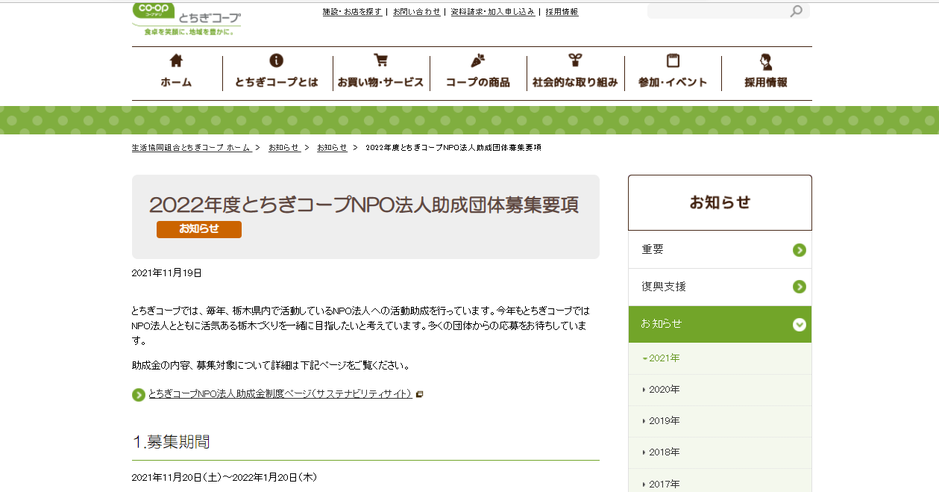Viewport: 939px width, 492px height.
Task: Open the 重要 sidebar category
Action: (720, 250)
